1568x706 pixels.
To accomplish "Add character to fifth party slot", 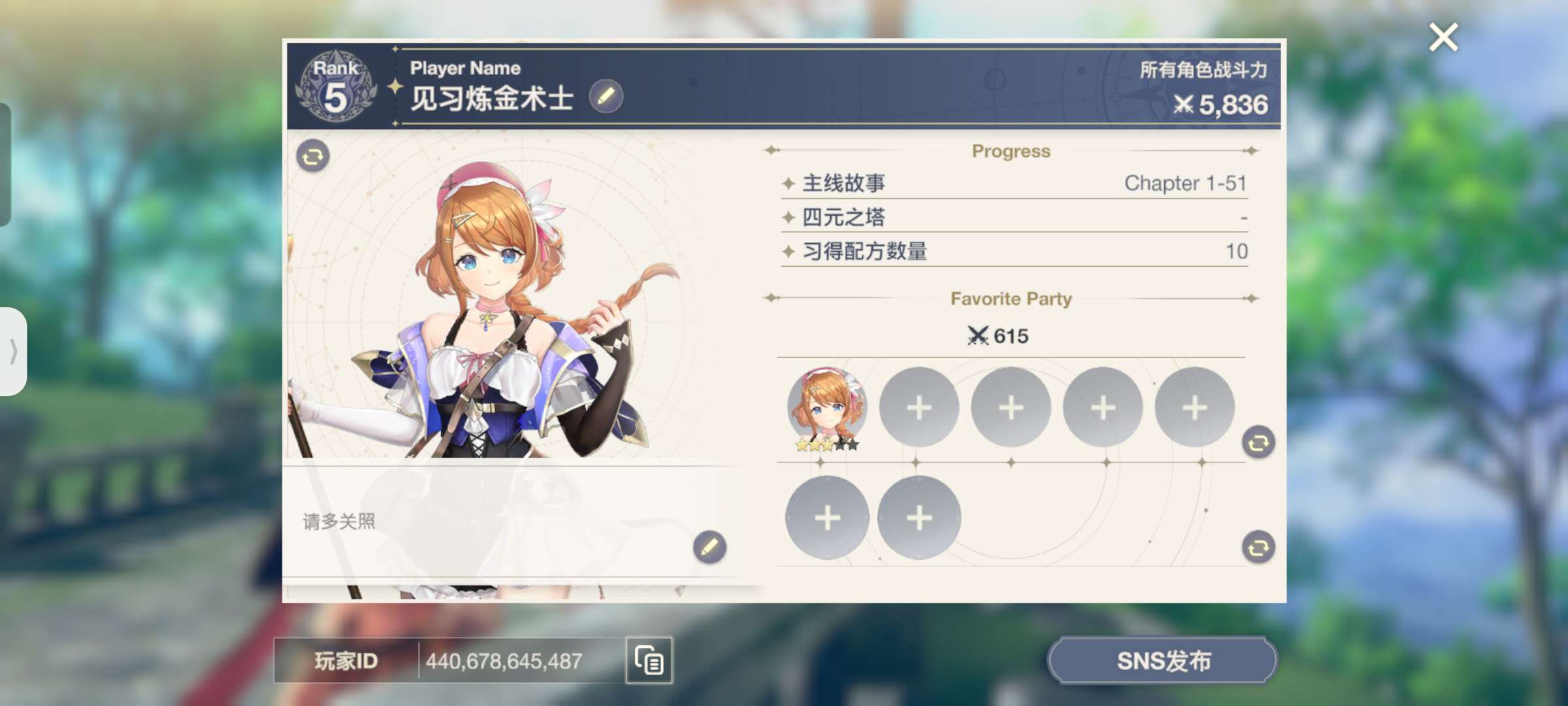I will tap(1195, 407).
